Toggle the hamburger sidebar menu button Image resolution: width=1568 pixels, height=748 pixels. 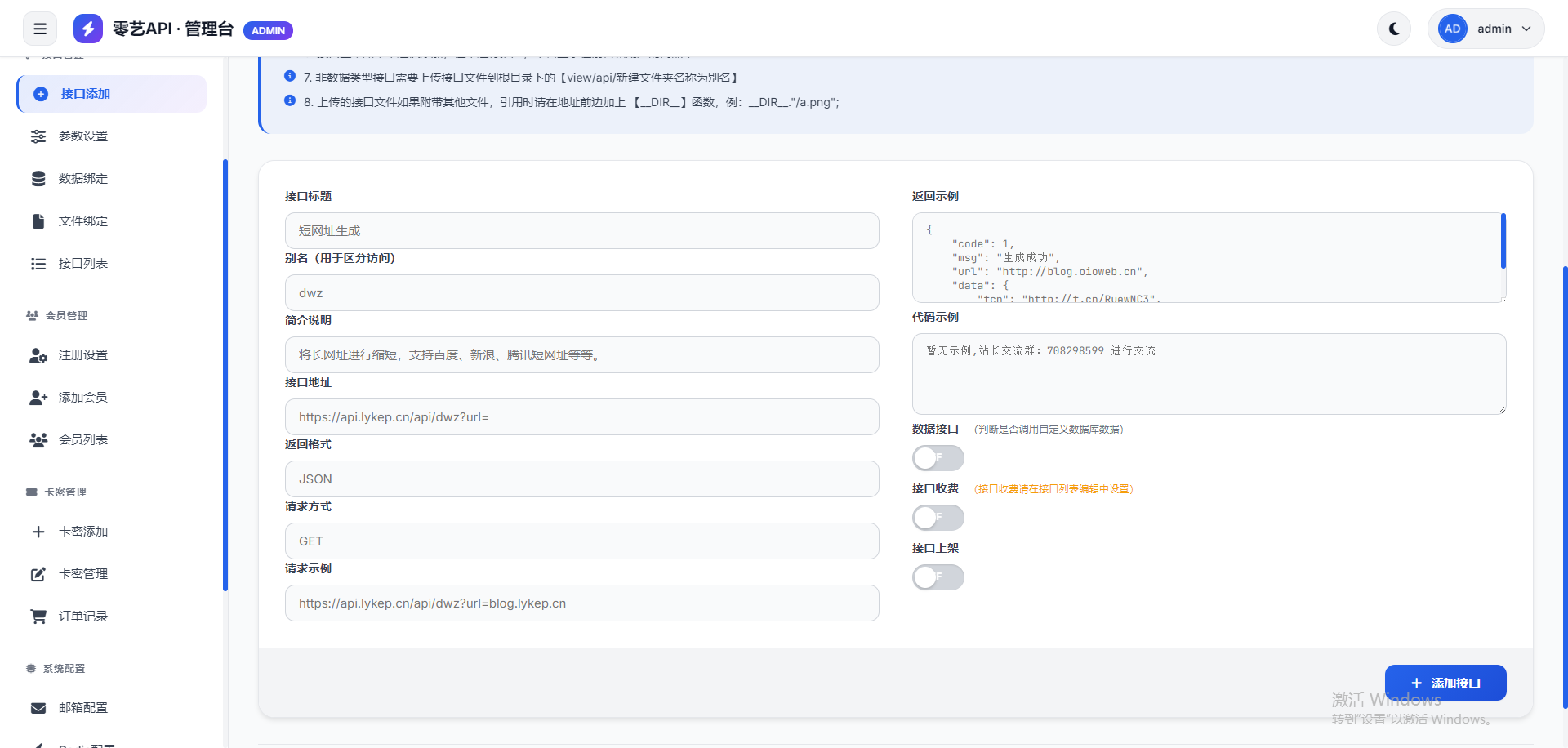coord(40,29)
